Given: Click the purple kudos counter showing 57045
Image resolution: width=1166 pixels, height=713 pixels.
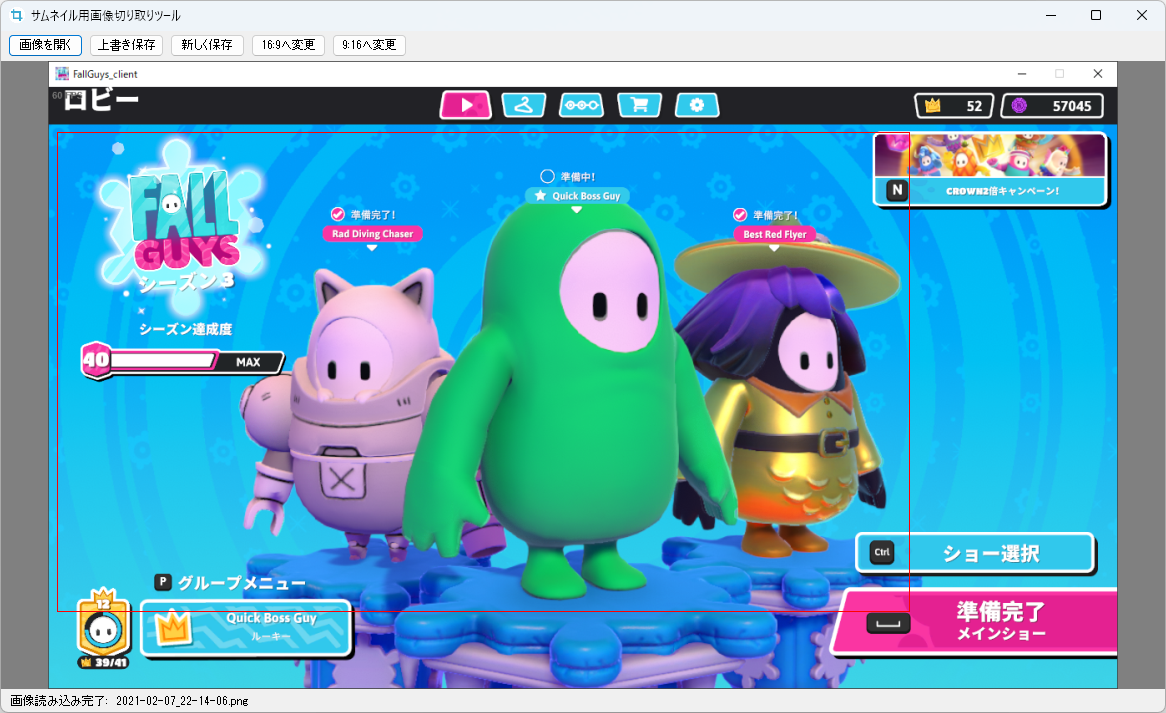Looking at the screenshot, I should click(x=1052, y=106).
